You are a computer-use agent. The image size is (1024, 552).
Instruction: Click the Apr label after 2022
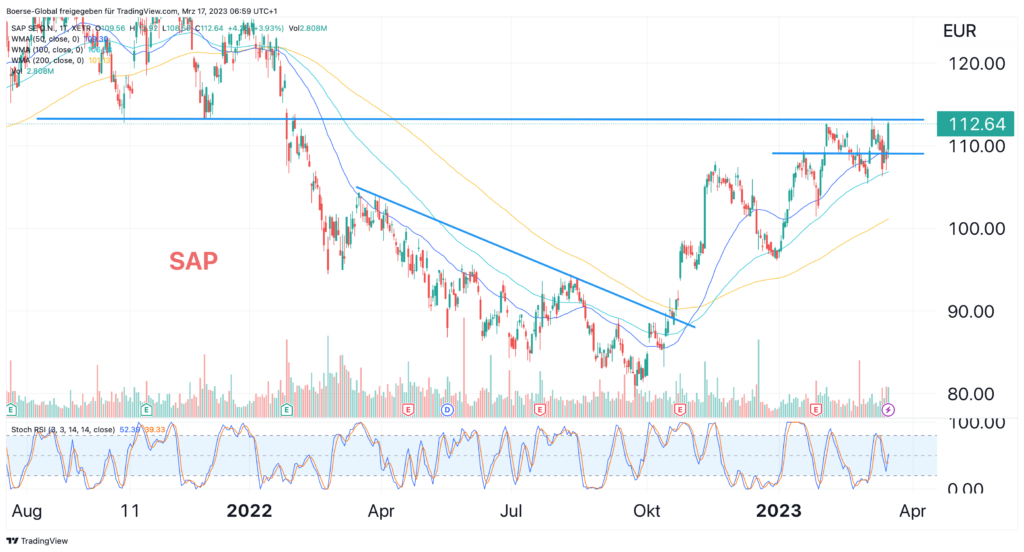[x=381, y=511]
